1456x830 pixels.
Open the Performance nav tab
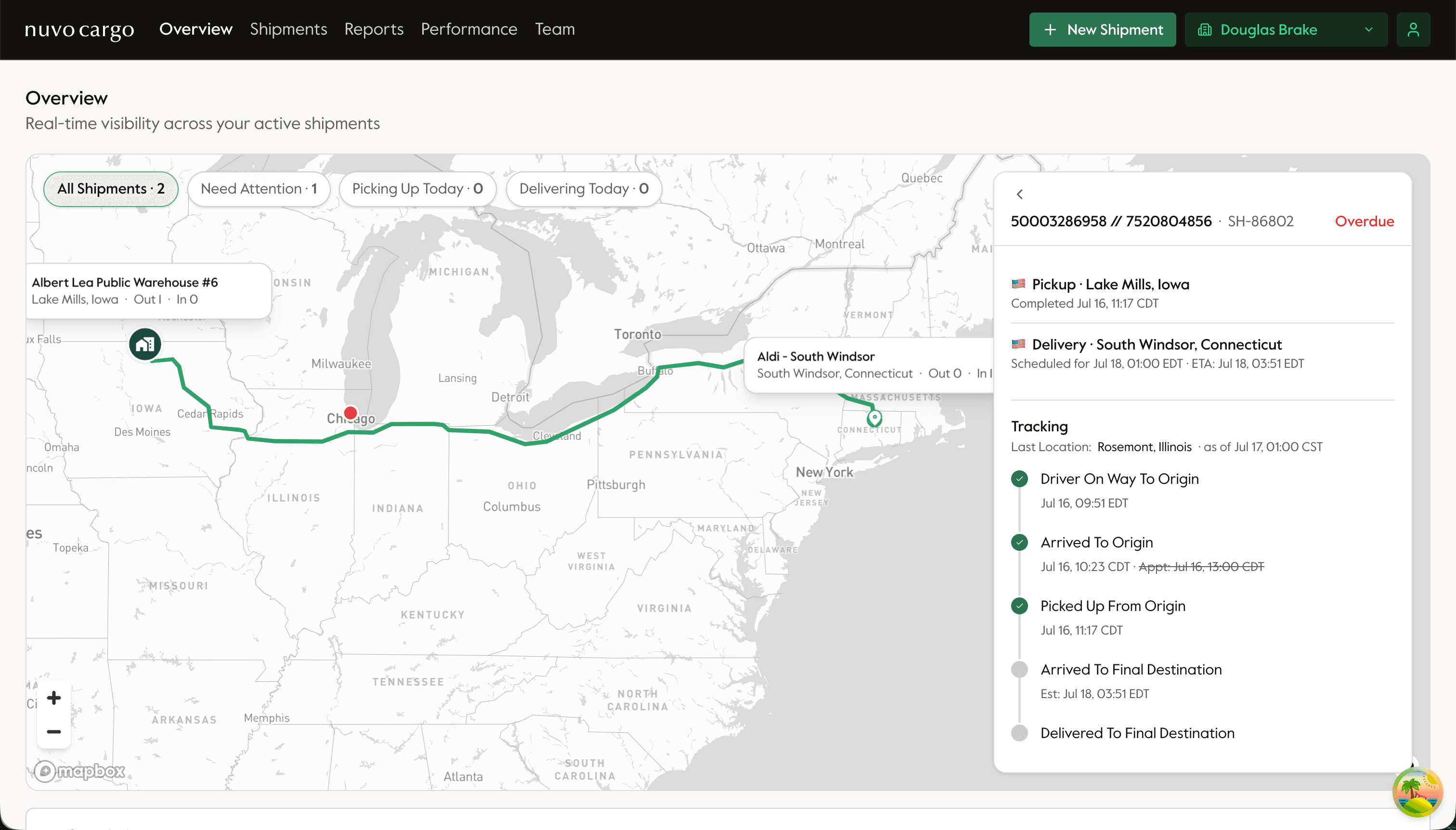[469, 29]
